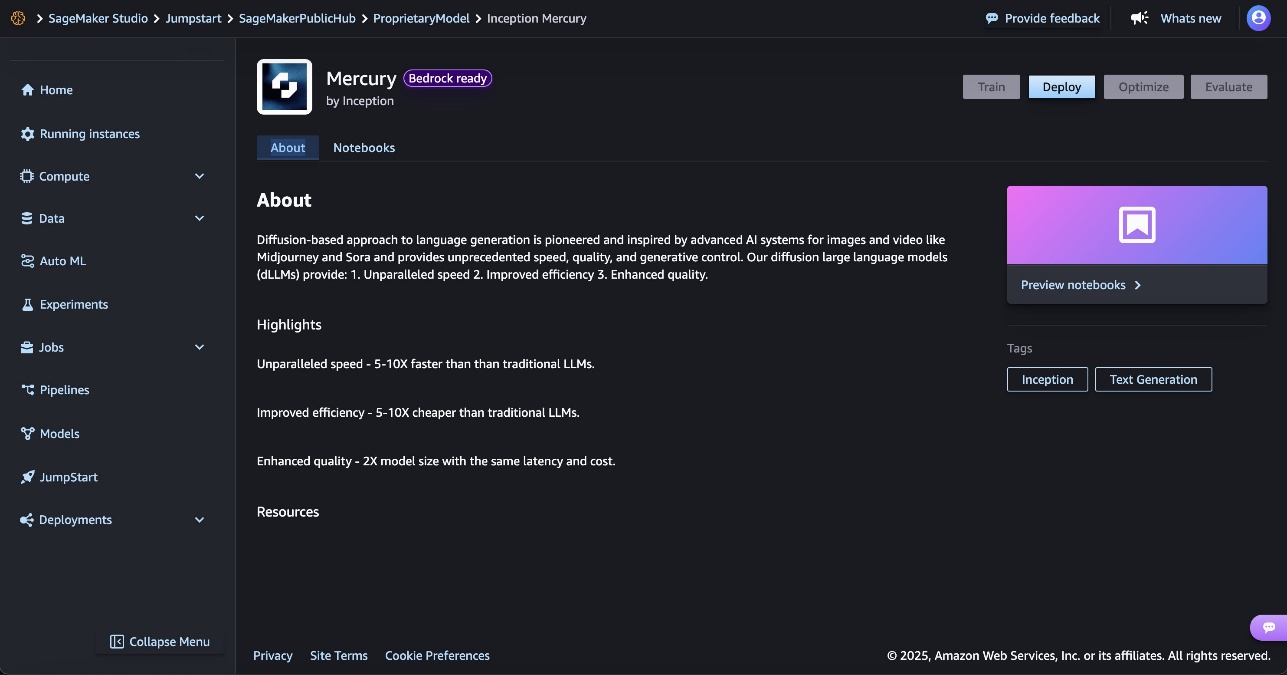The width and height of the screenshot is (1287, 675).
Task: Expand the Data section chevron
Action: click(x=199, y=218)
